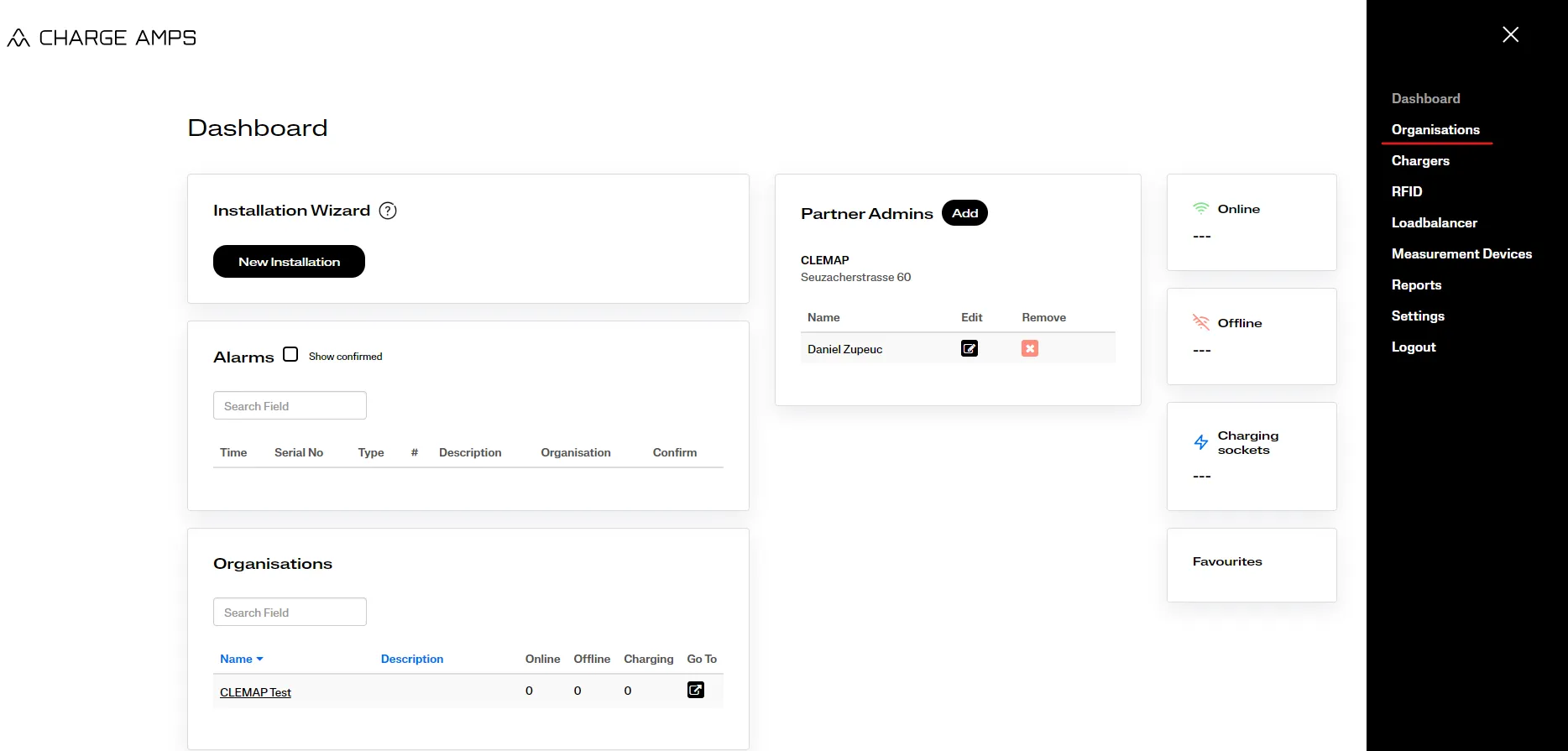Screen dimensions: 1568x751
Task: Sort organisations by Description column
Action: [x=412, y=659]
